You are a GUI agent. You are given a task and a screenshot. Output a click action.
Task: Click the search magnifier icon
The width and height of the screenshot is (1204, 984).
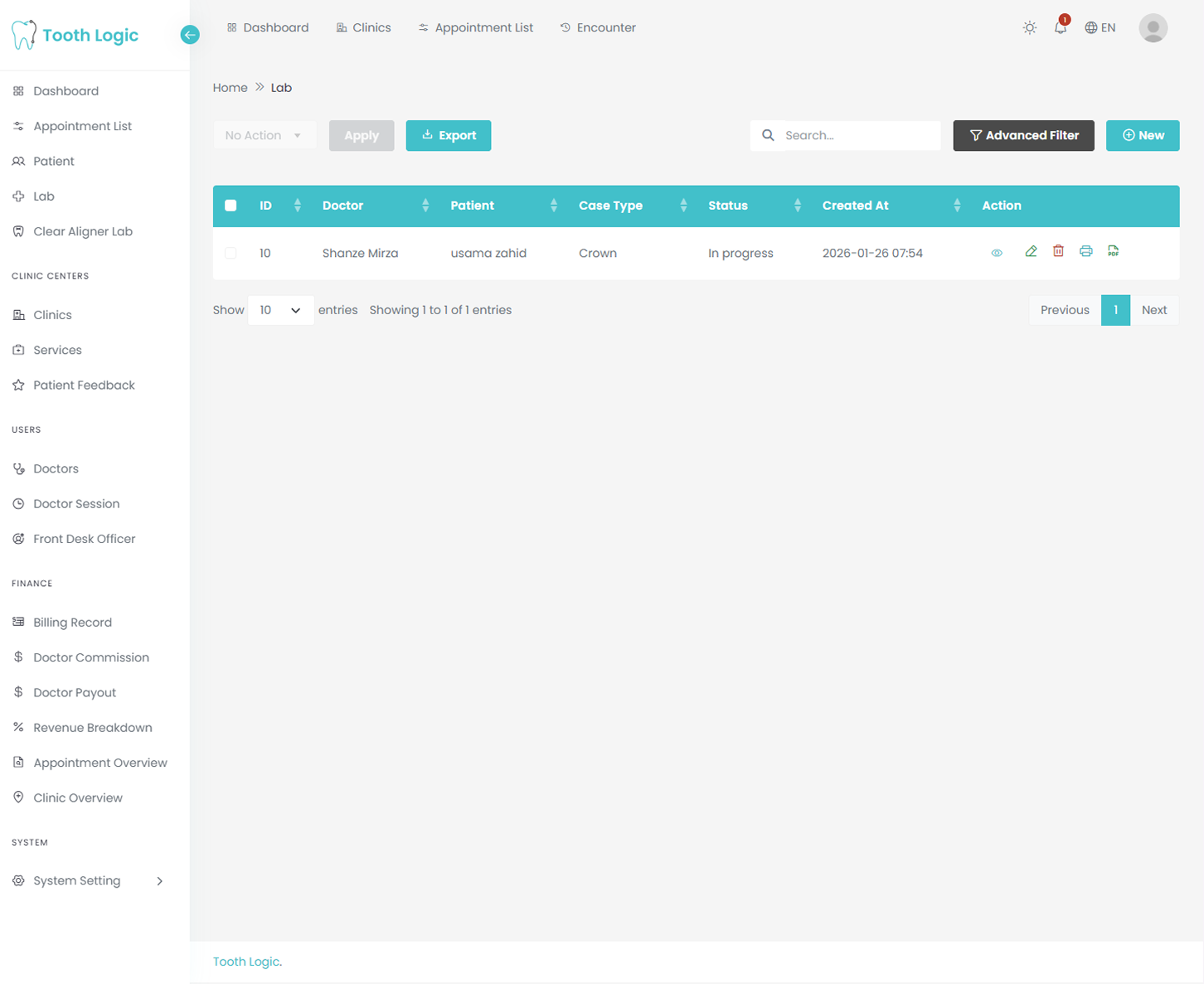768,135
